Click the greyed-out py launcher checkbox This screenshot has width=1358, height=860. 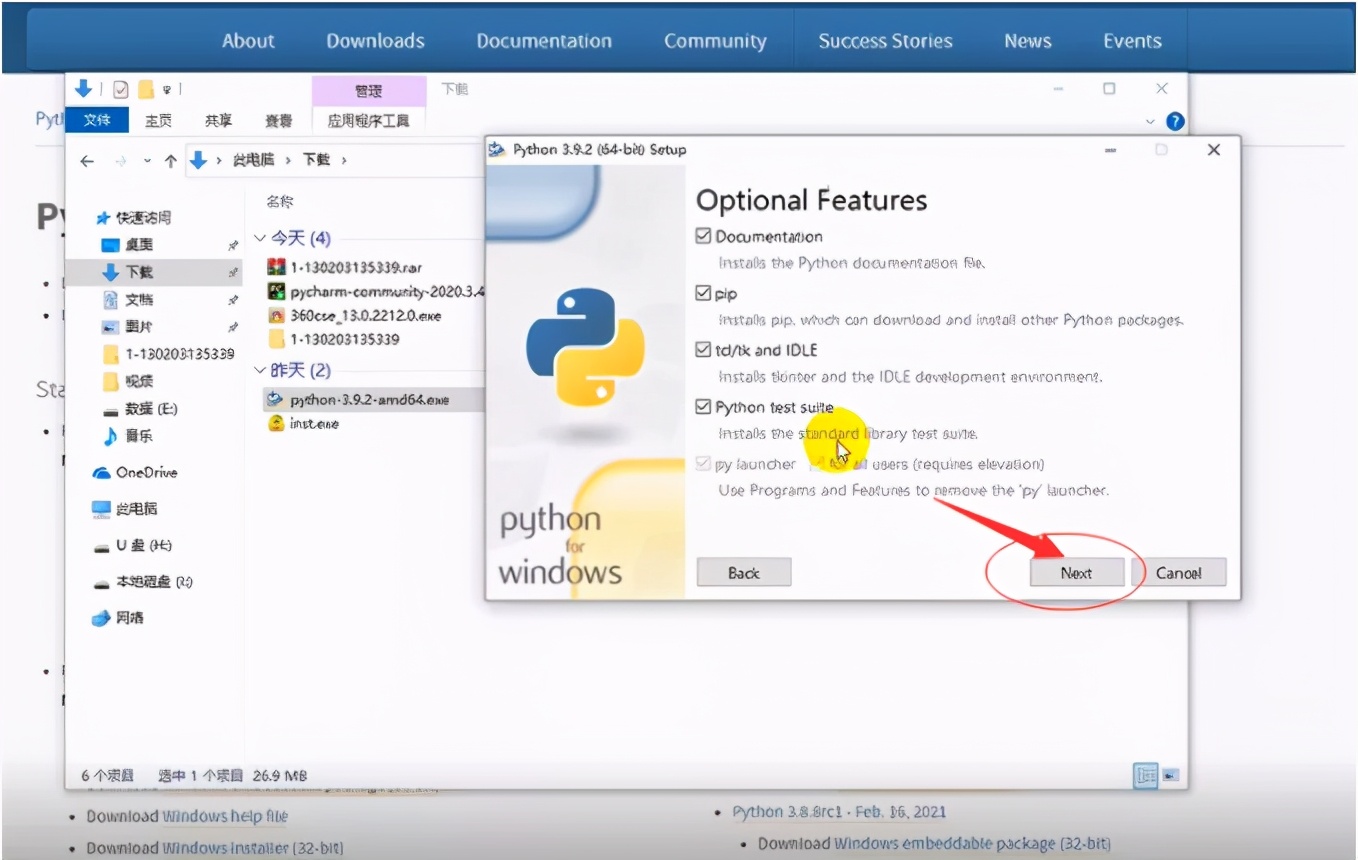(x=703, y=464)
